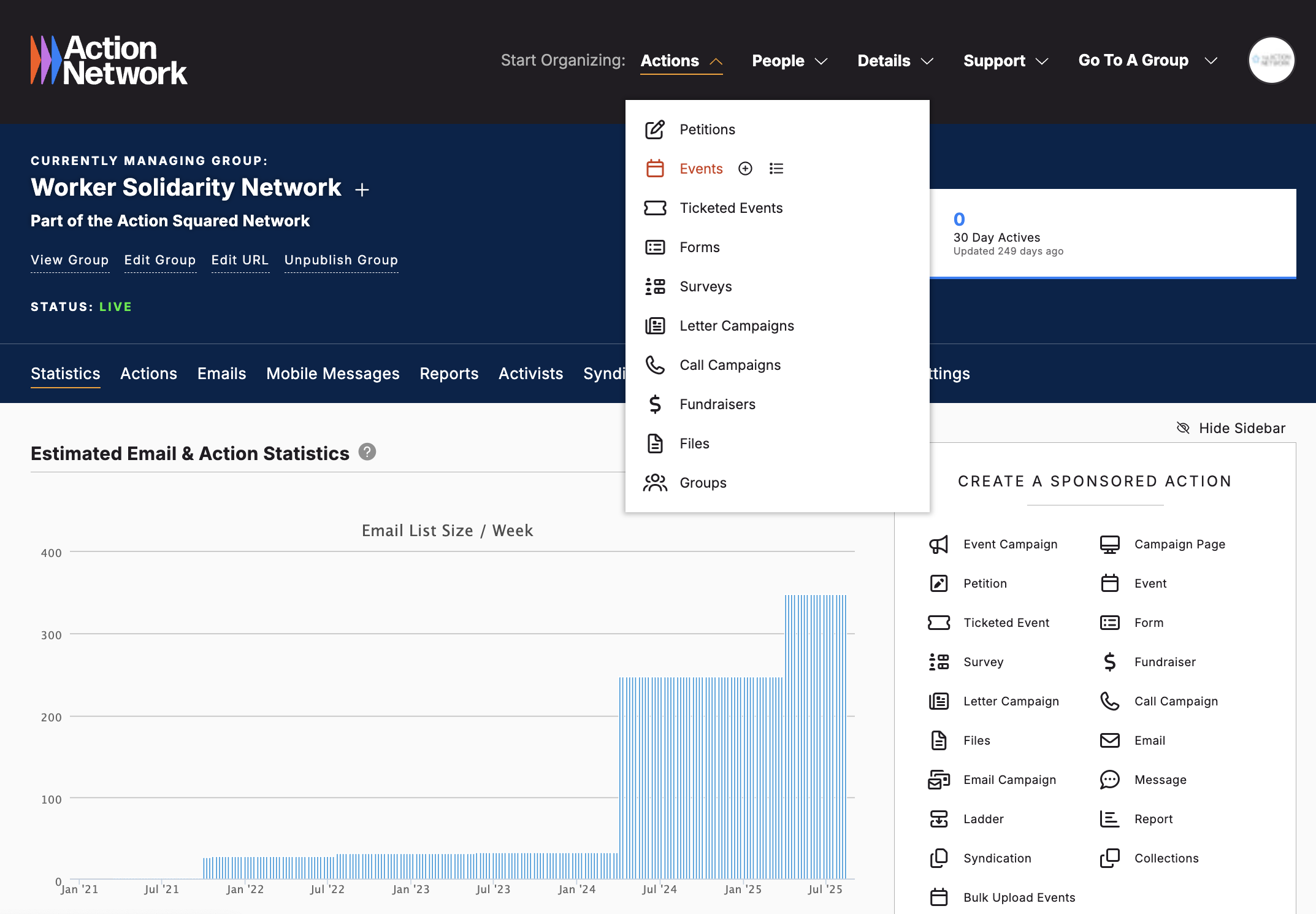1316x914 pixels.
Task: Click the Petition icon in sidebar
Action: pyautogui.click(x=938, y=583)
